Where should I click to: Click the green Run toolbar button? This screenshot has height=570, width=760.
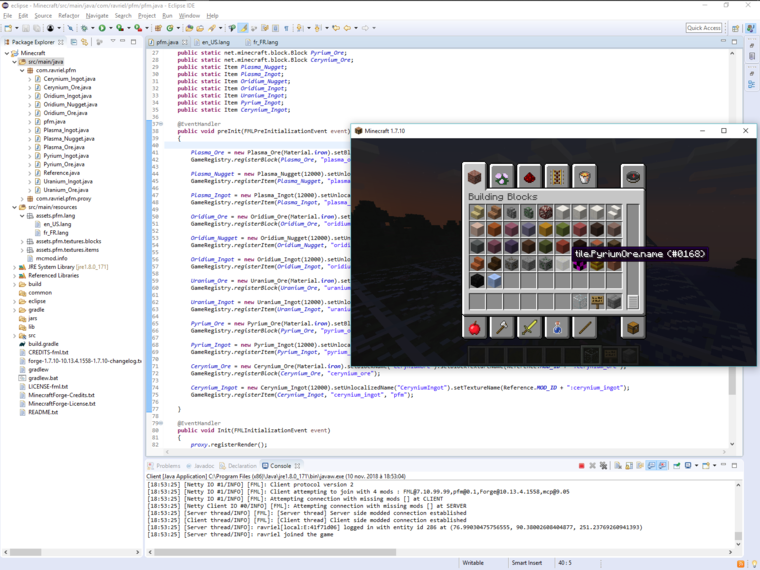click(102, 28)
